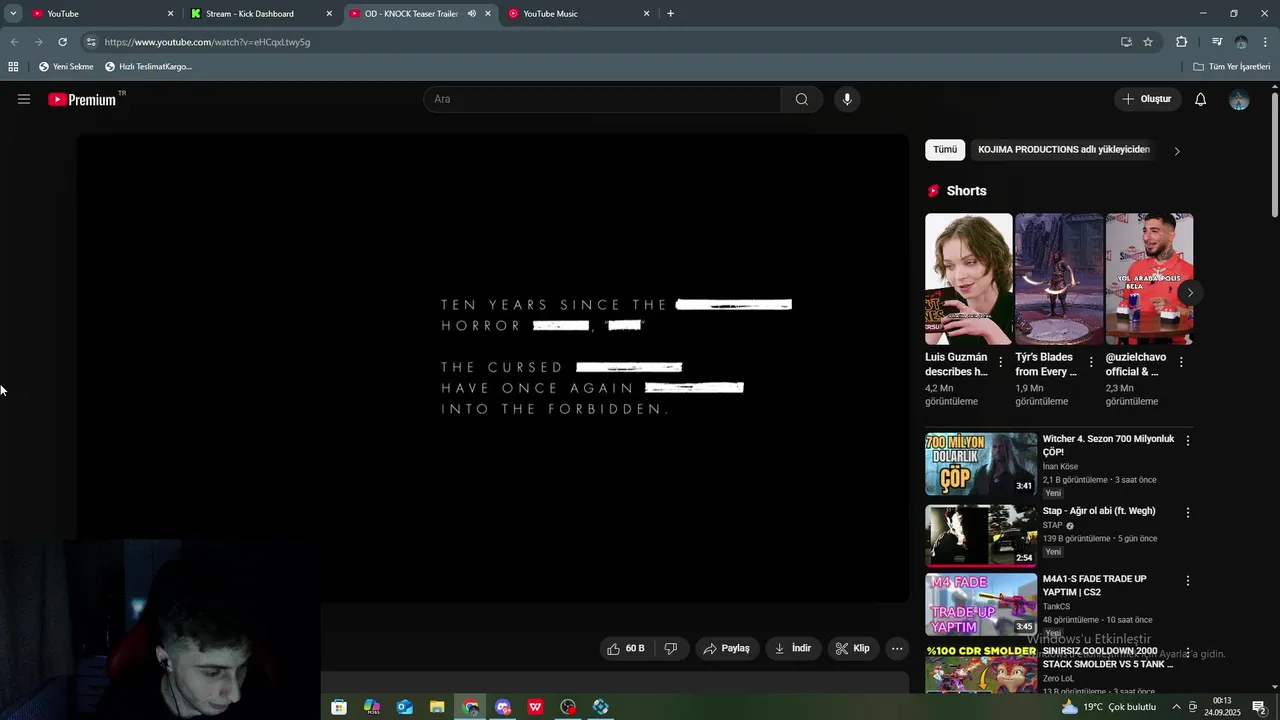1280x720 pixels.
Task: Click the Klip clip button
Action: click(x=853, y=648)
